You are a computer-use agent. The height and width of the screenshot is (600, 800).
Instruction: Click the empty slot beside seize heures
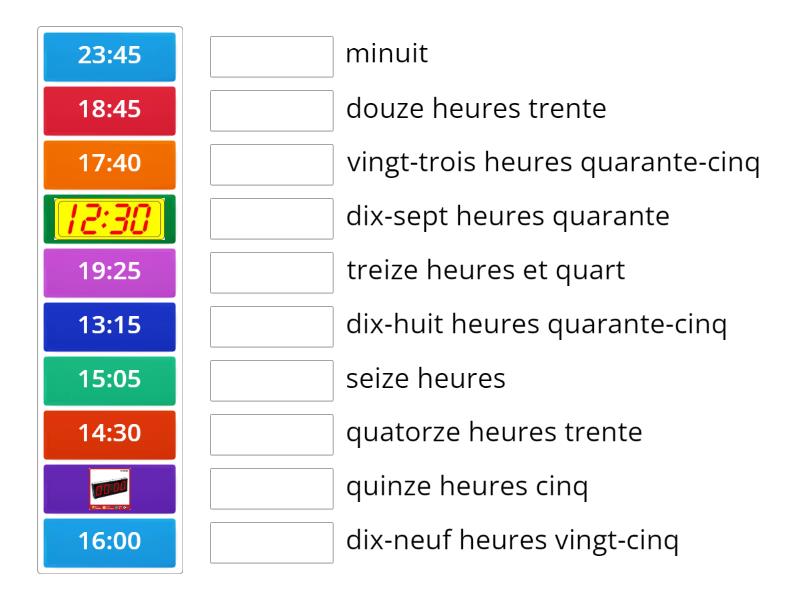[x=271, y=380]
